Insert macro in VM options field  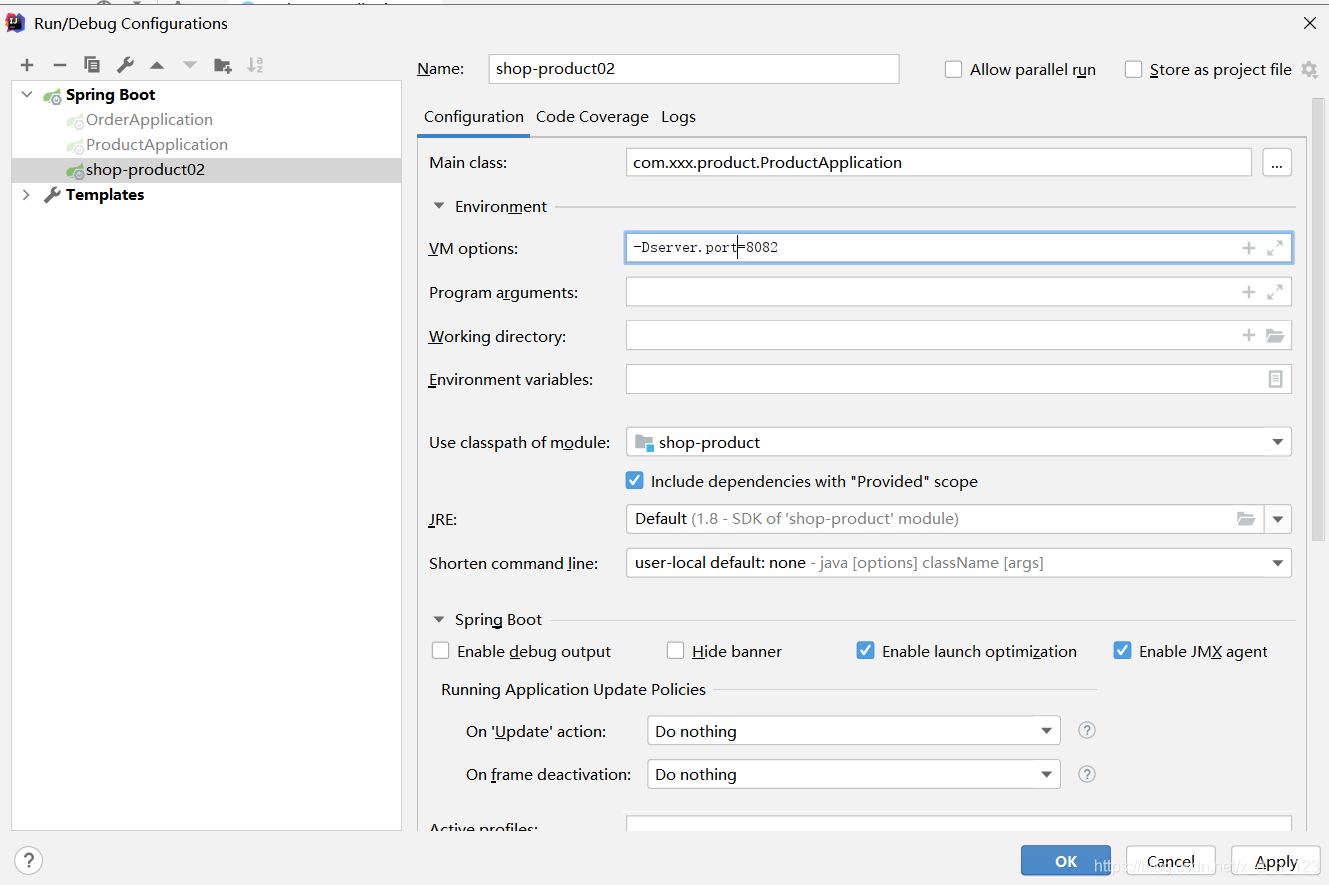[x=1249, y=248]
